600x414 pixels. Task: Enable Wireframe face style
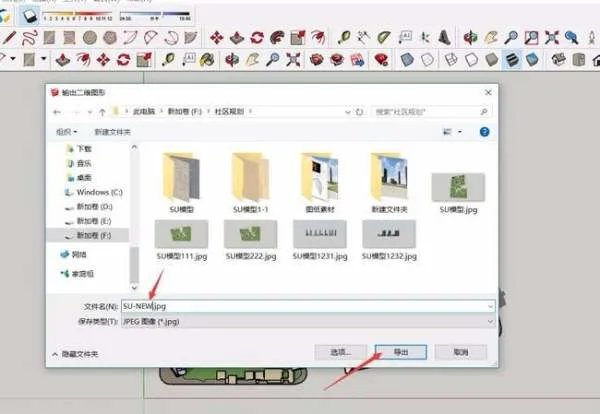[x=451, y=59]
